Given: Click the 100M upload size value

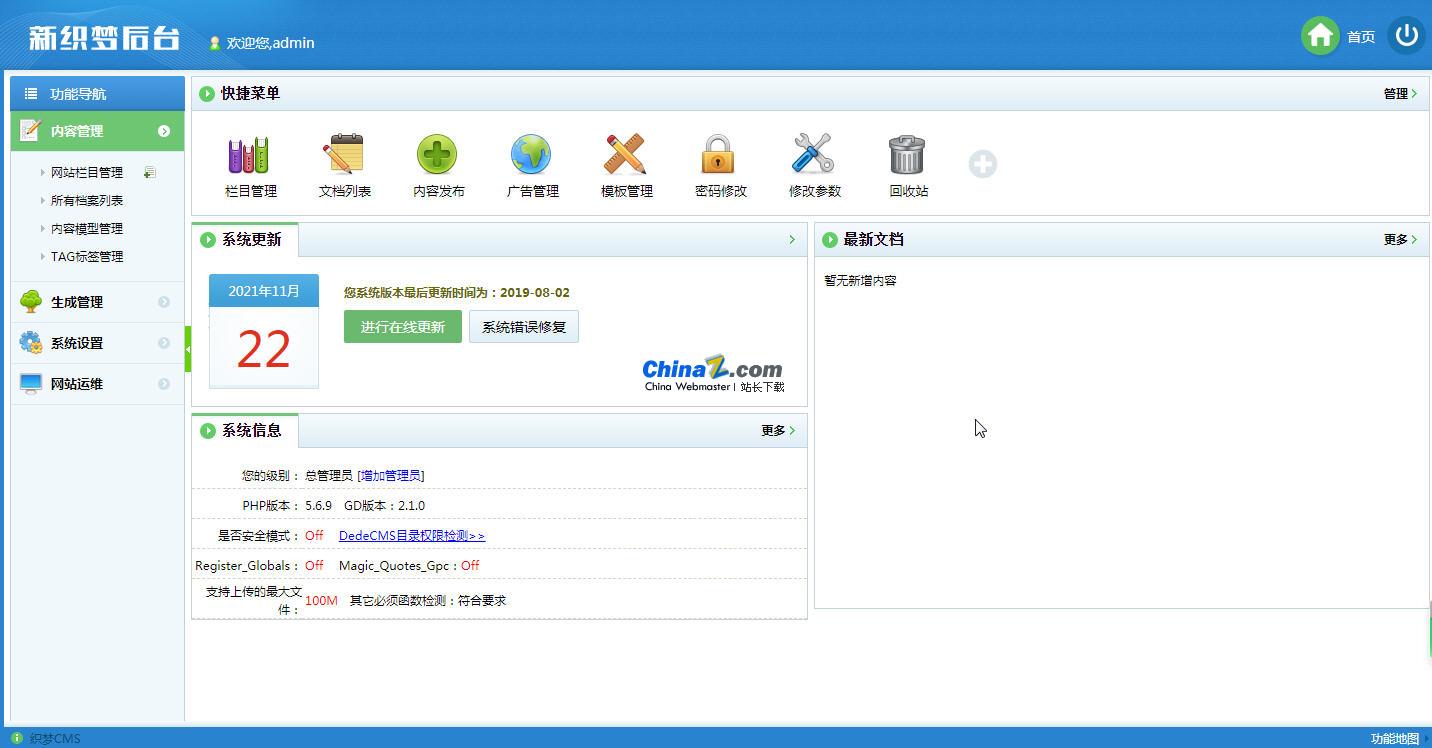Looking at the screenshot, I should (x=321, y=600).
